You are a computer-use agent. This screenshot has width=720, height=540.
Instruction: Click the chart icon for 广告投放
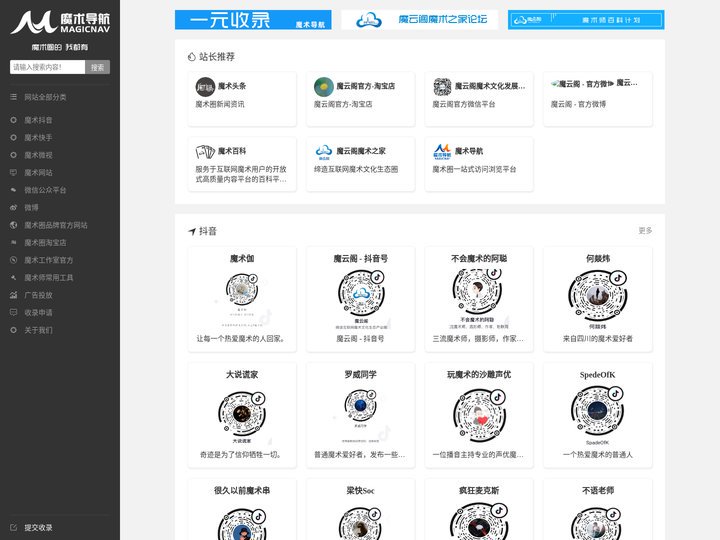click(x=14, y=295)
